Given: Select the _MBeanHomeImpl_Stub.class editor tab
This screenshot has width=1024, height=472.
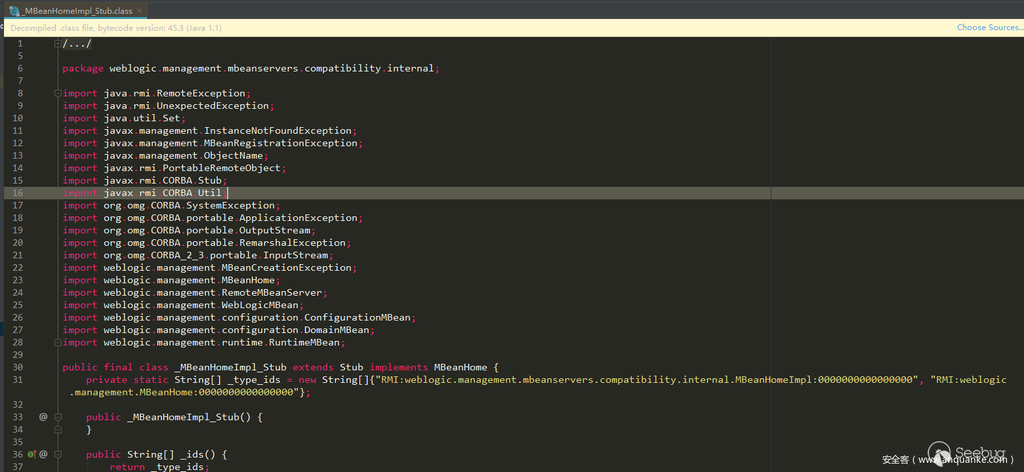Looking at the screenshot, I should (76, 10).
